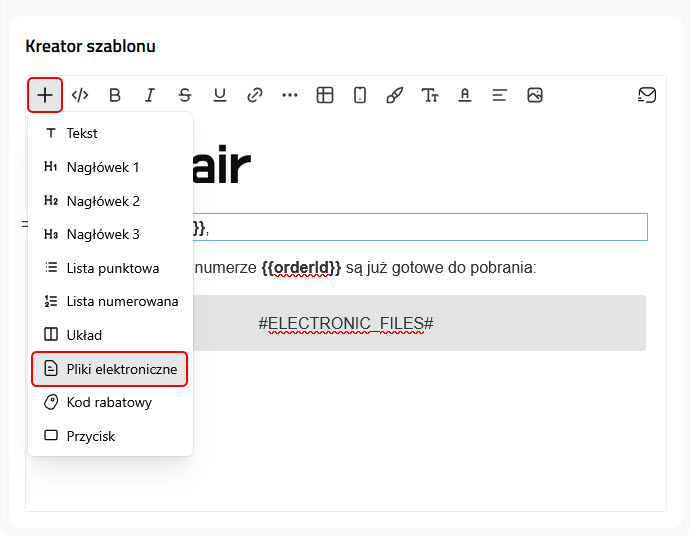
Task: Open text alignment options
Action: point(499,95)
